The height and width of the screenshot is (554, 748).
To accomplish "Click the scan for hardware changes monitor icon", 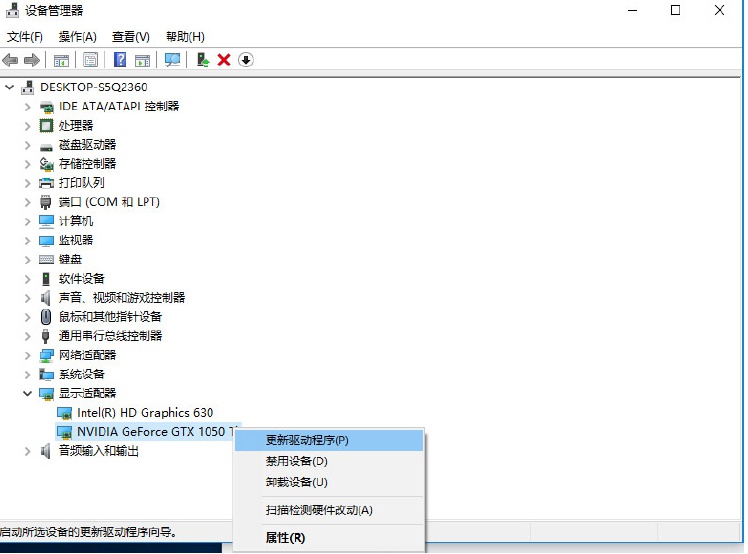I will pyautogui.click(x=172, y=60).
